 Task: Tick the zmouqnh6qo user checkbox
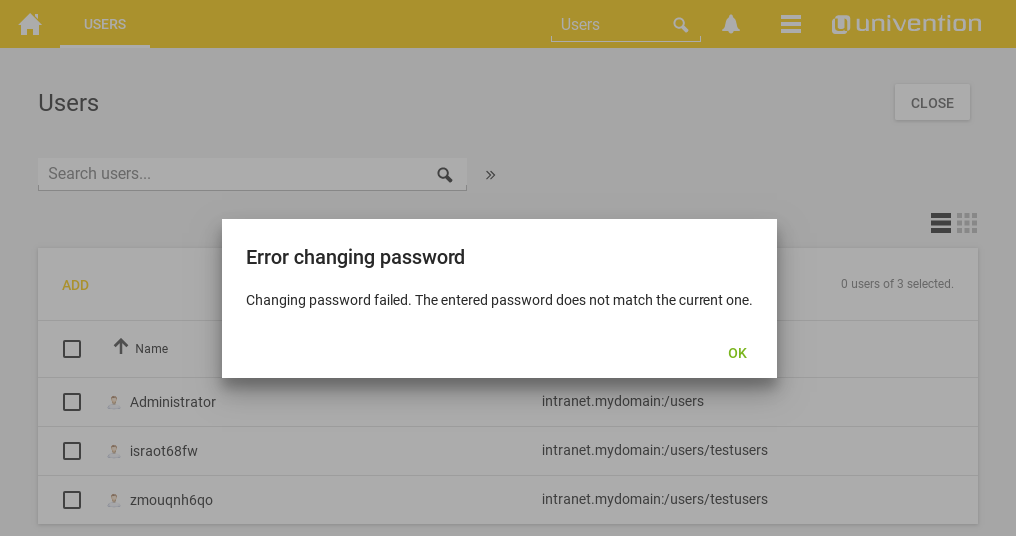[x=72, y=500]
